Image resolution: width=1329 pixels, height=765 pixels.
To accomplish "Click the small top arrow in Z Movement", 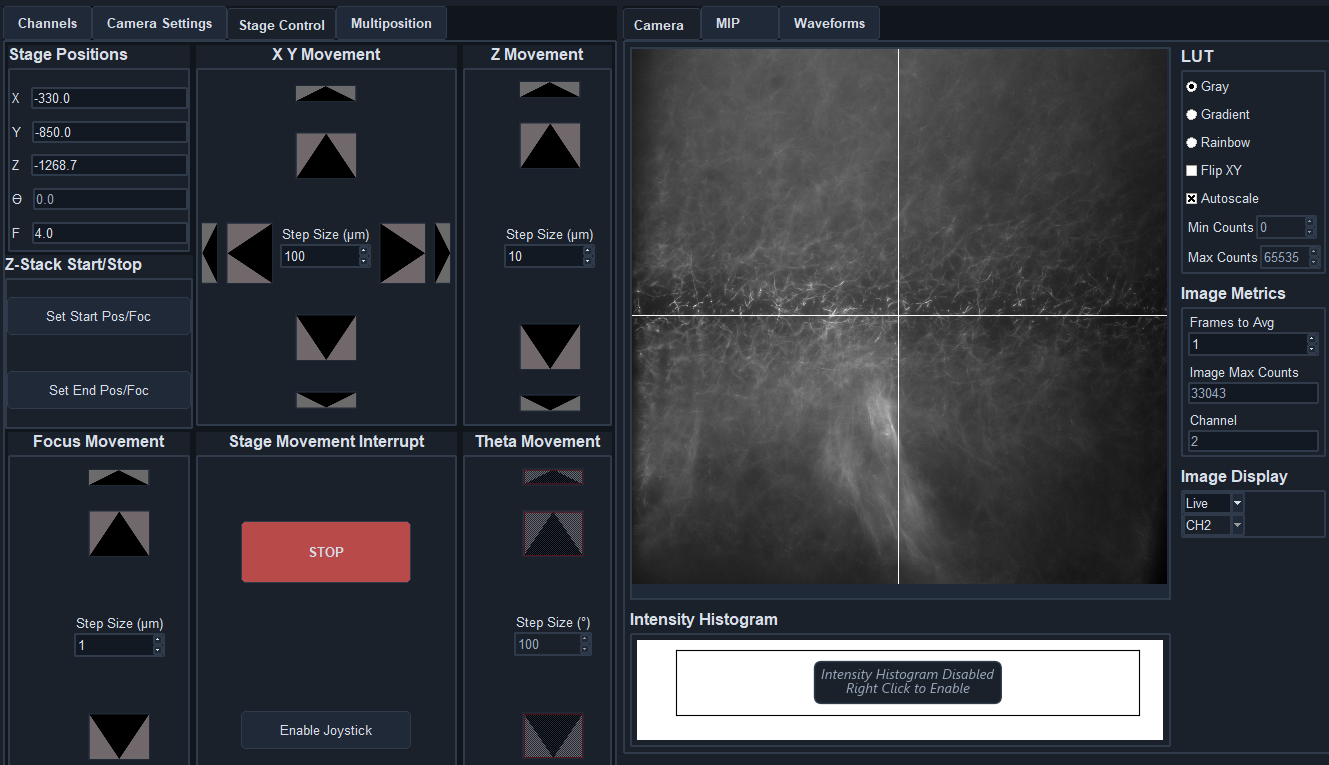I will pyautogui.click(x=549, y=90).
